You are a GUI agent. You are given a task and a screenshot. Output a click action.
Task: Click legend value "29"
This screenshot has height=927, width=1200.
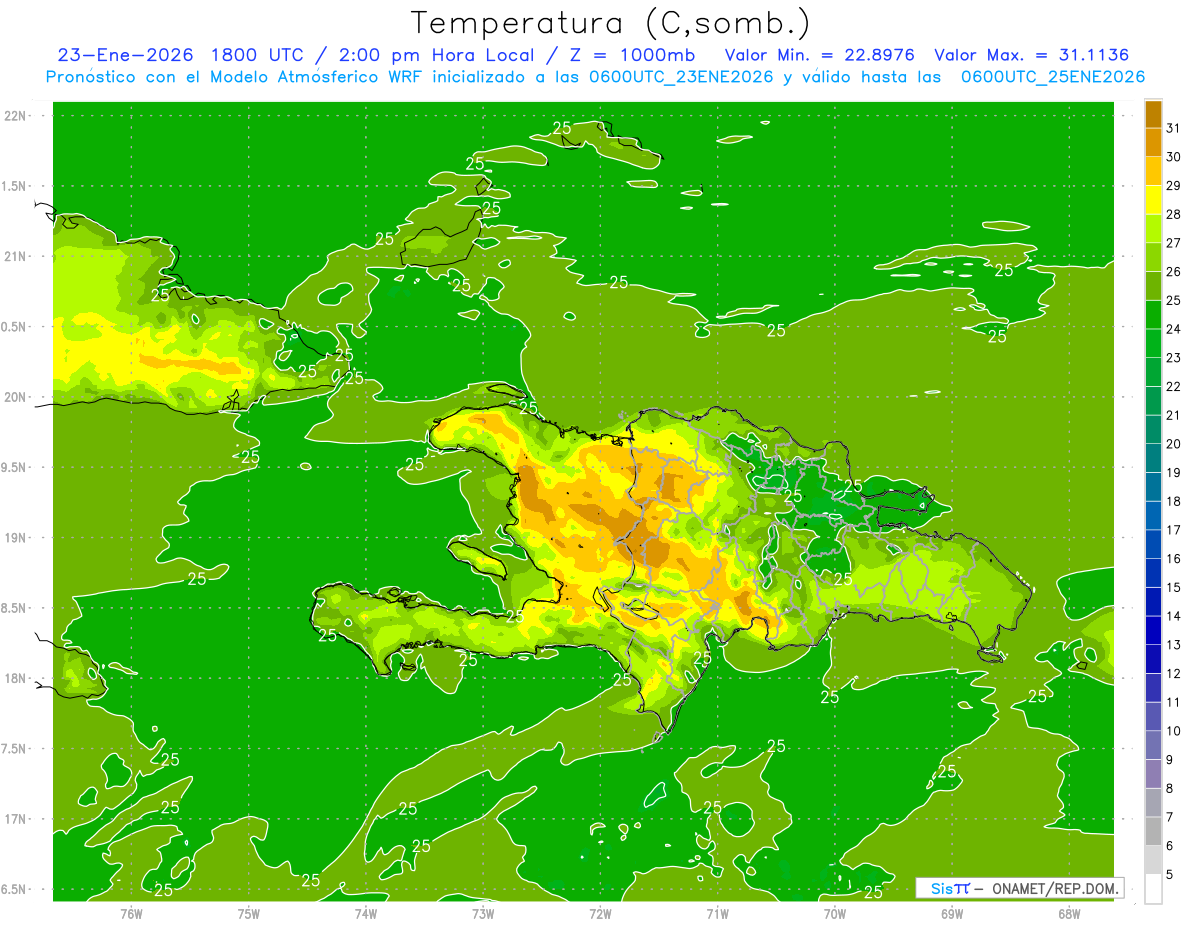click(x=1173, y=185)
